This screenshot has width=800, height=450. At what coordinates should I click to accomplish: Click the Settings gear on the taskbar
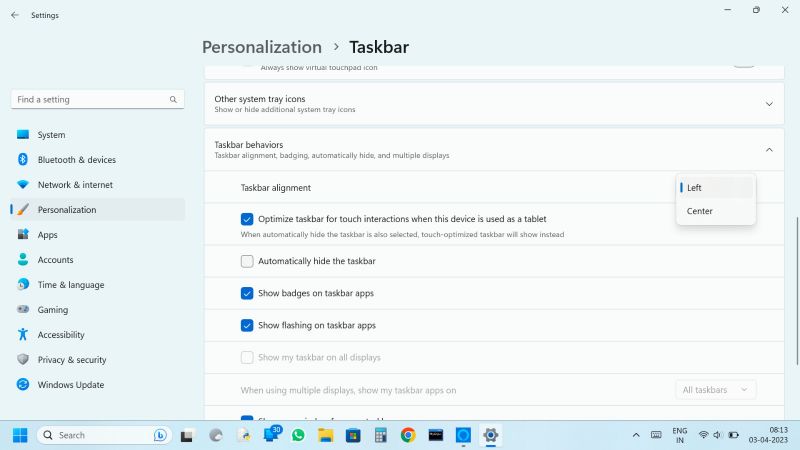point(490,435)
